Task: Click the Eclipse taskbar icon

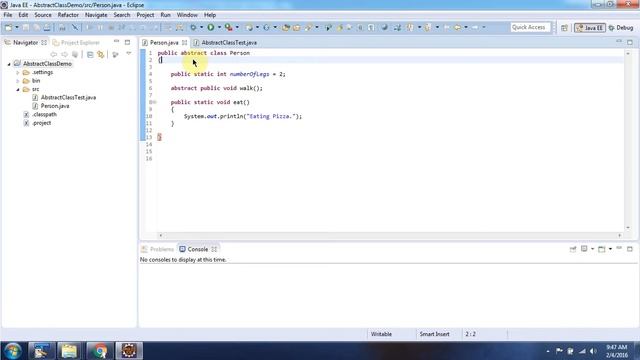Action: click(x=129, y=351)
